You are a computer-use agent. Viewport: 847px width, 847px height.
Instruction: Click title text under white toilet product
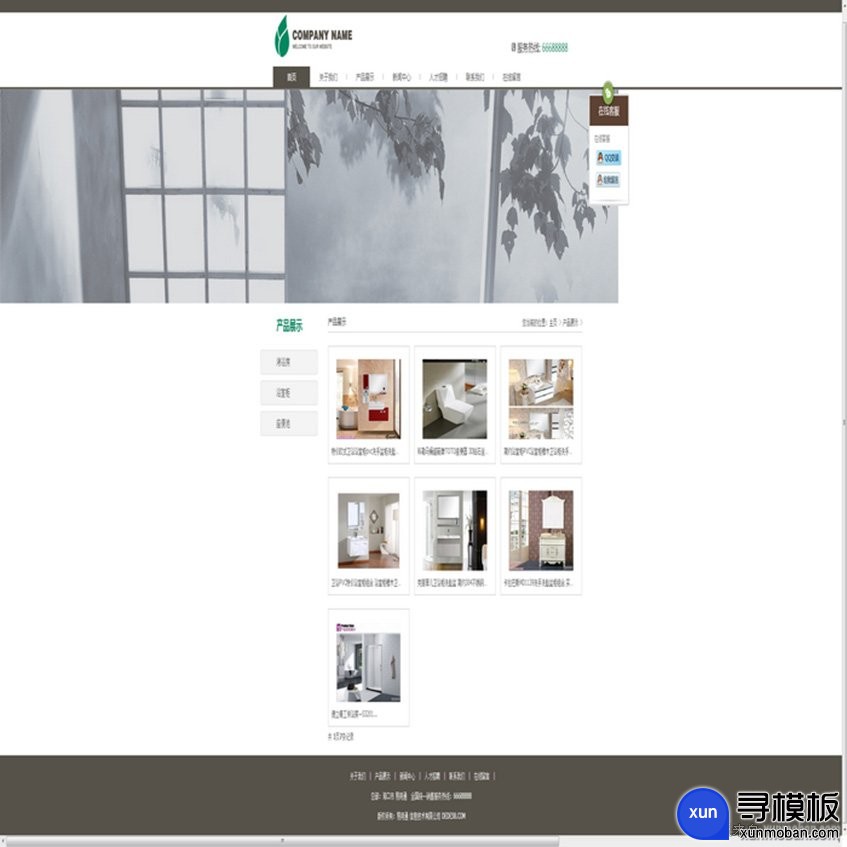pos(452,452)
